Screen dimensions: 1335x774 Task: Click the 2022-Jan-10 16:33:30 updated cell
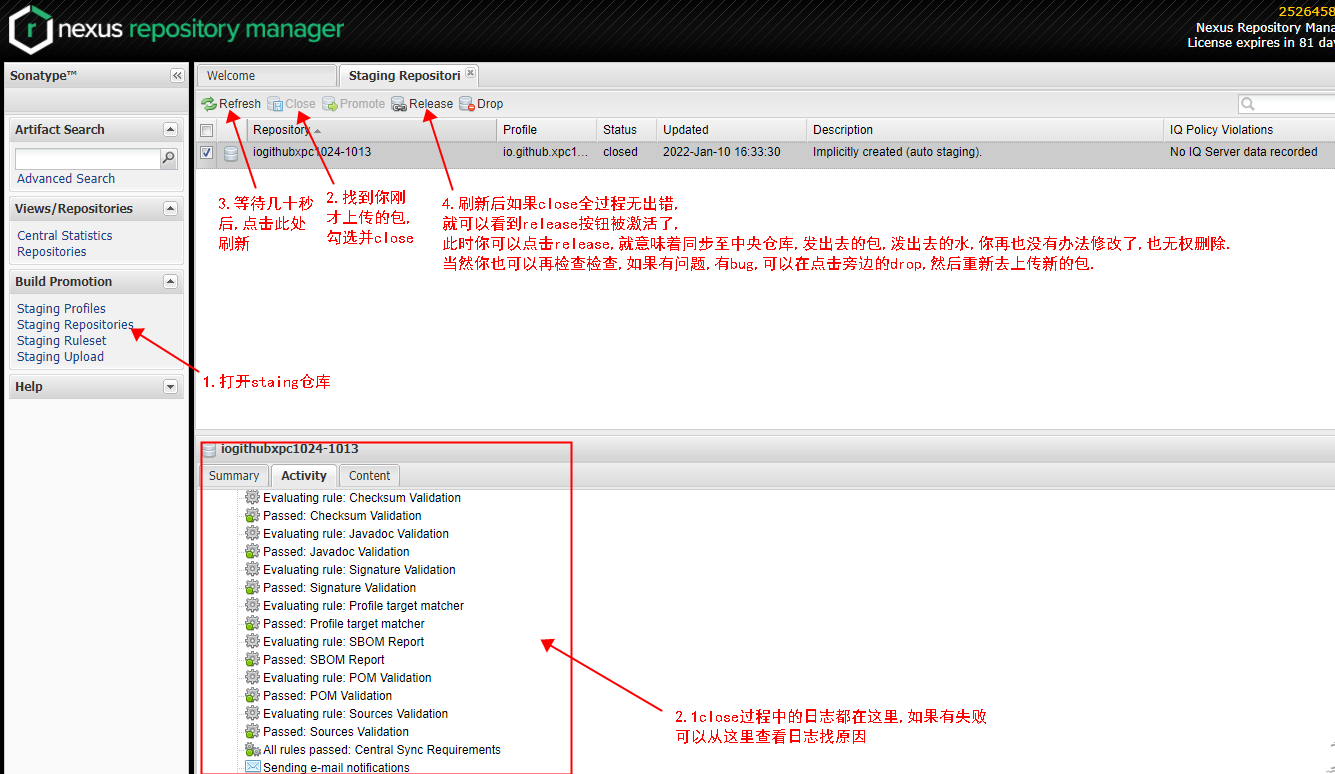coord(722,152)
